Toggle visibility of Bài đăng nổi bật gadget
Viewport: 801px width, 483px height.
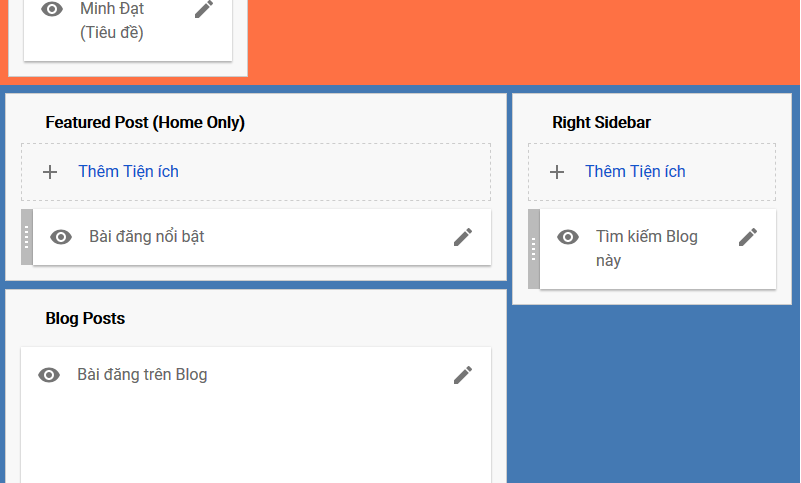(x=61, y=237)
